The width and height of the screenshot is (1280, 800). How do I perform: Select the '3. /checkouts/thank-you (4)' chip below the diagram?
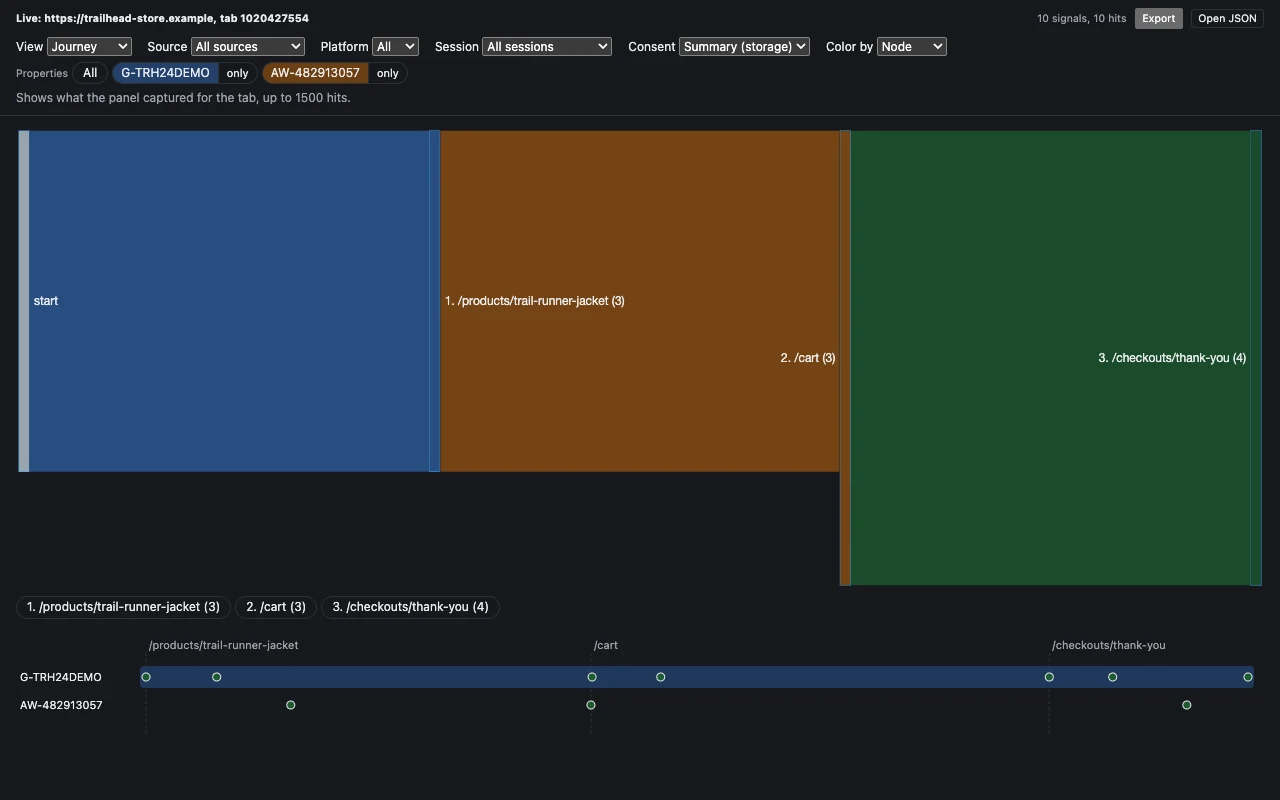tap(410, 607)
